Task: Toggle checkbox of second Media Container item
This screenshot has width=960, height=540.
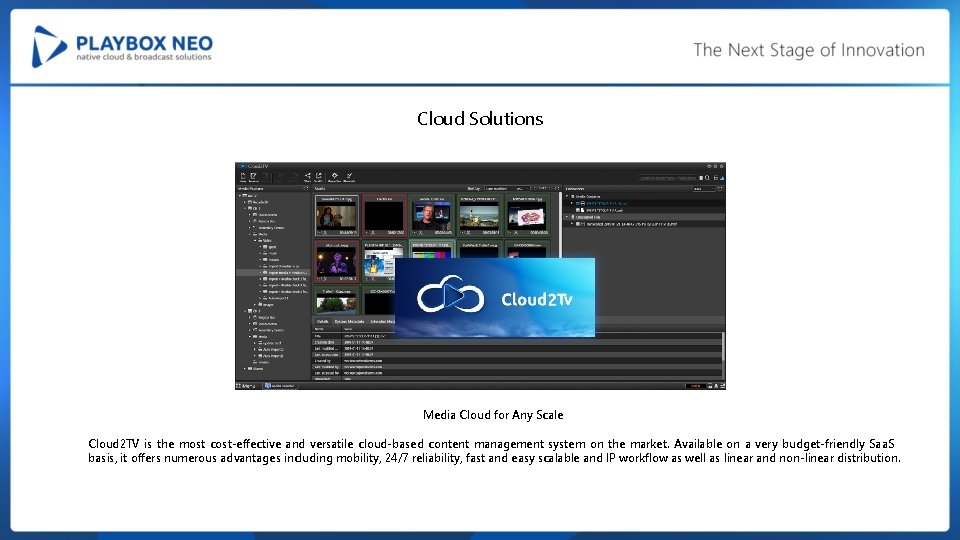Action: tap(577, 210)
